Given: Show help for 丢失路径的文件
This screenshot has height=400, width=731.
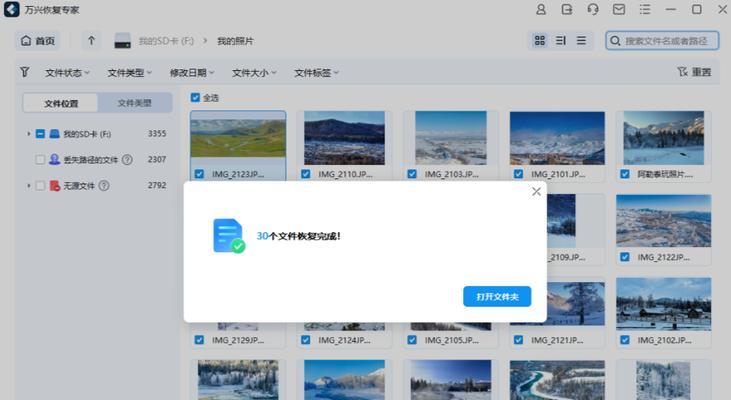Looking at the screenshot, I should click(127, 160).
